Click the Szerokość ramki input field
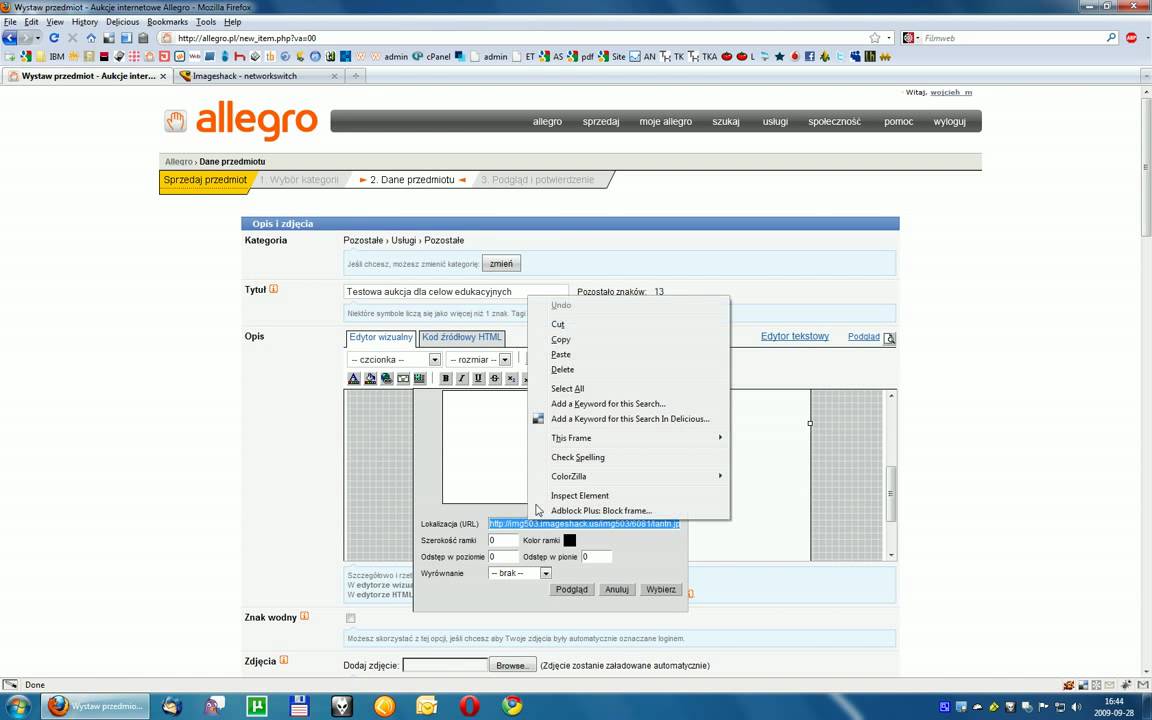This screenshot has width=1152, height=720. click(503, 540)
